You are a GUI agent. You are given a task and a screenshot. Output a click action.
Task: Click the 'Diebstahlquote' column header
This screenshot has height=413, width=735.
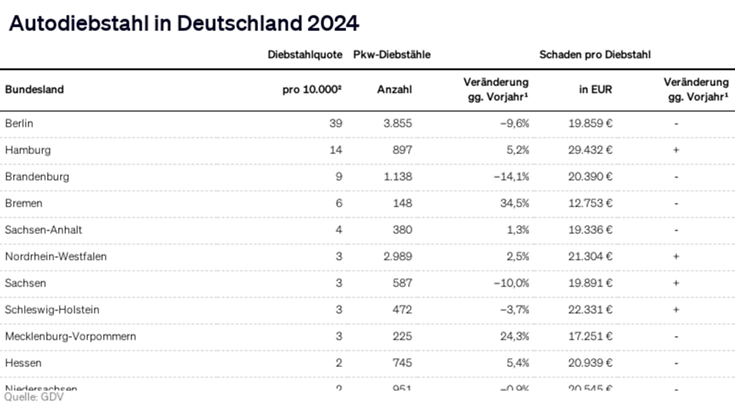click(305, 54)
